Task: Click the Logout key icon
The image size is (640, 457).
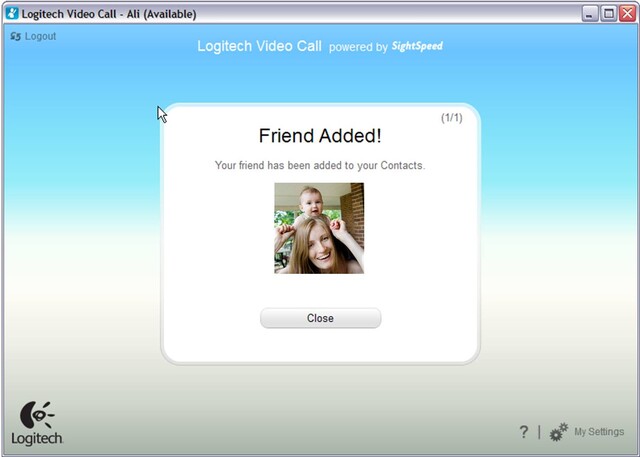Action: click(16, 36)
